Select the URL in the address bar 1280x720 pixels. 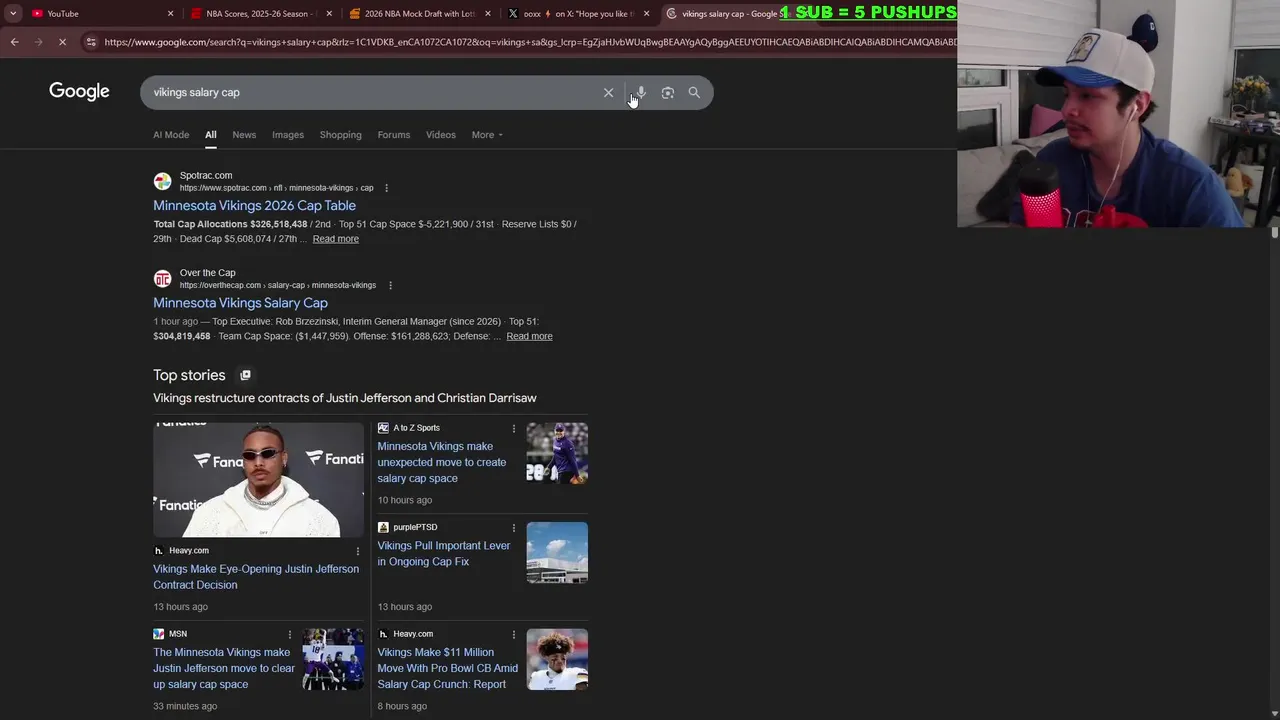[x=528, y=42]
